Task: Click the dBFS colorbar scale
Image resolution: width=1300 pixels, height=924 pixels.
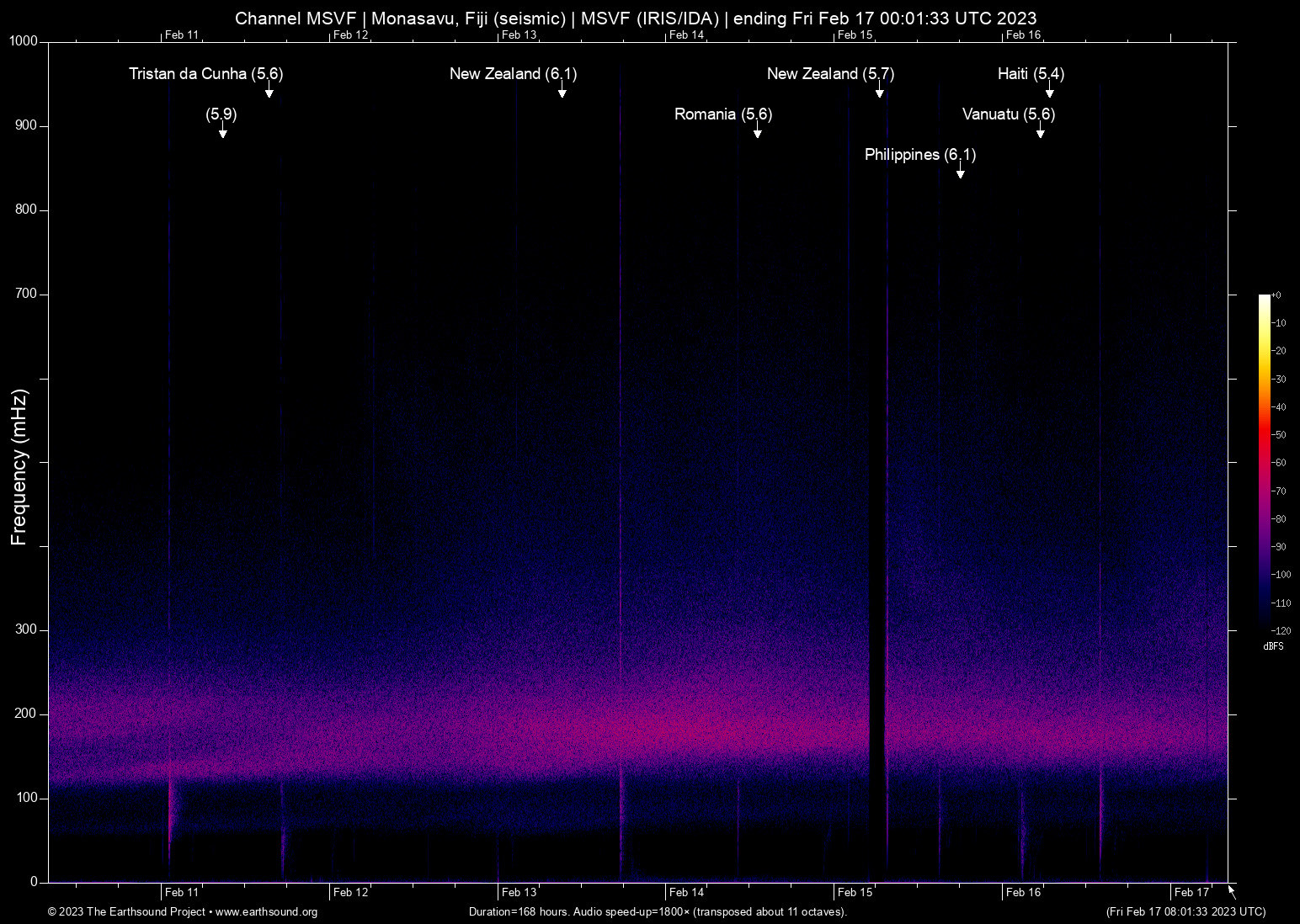Action: point(1265,463)
